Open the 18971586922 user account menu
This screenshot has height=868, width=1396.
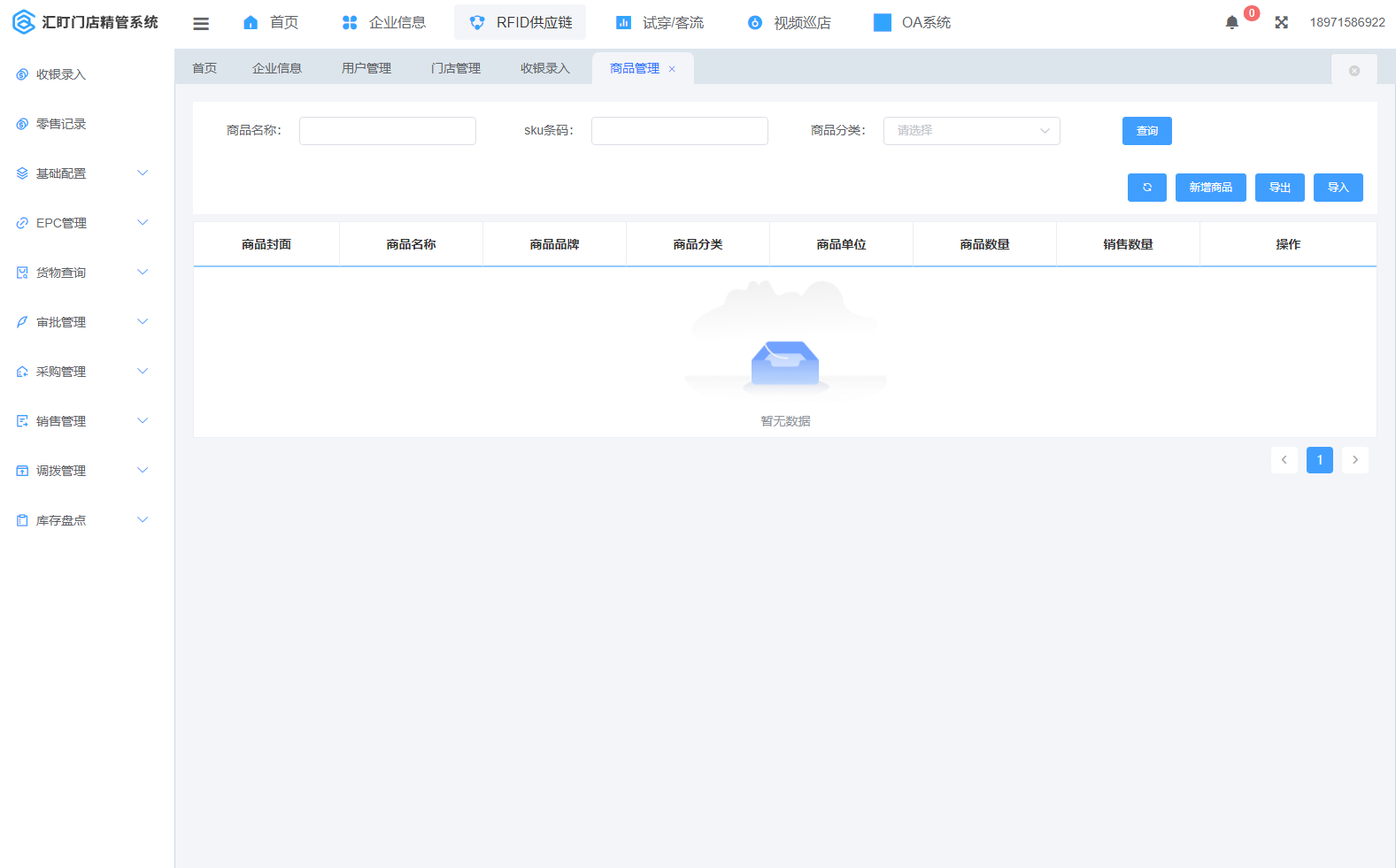[1347, 23]
